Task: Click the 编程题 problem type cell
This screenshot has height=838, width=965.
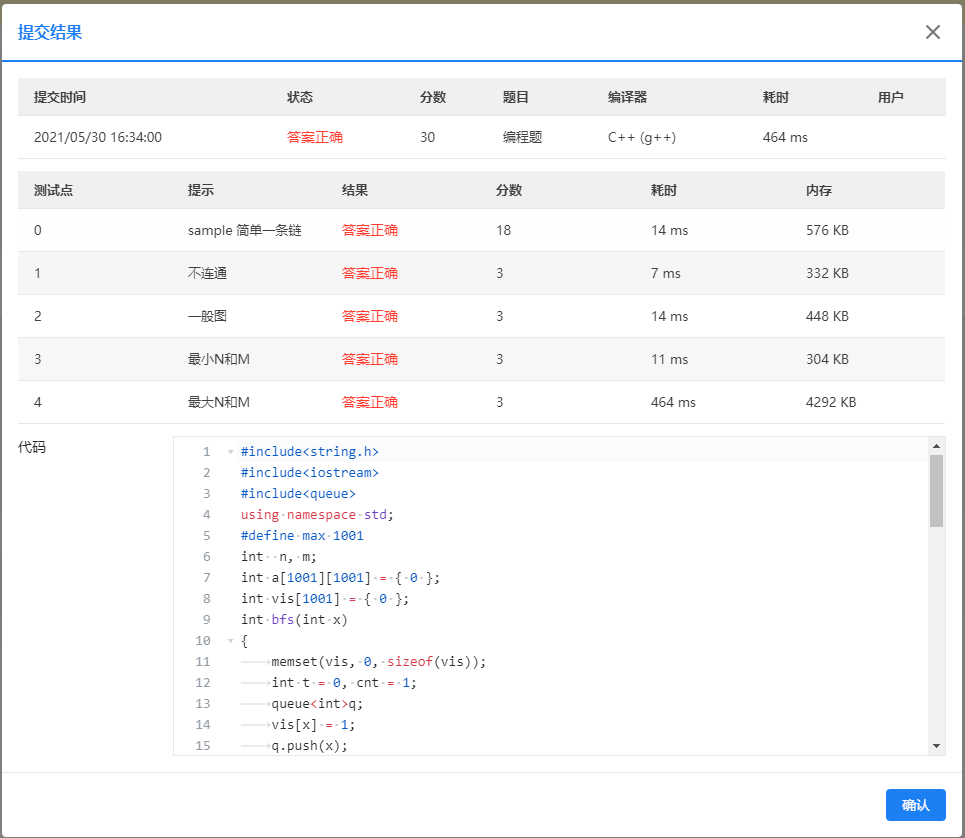Action: coord(523,137)
